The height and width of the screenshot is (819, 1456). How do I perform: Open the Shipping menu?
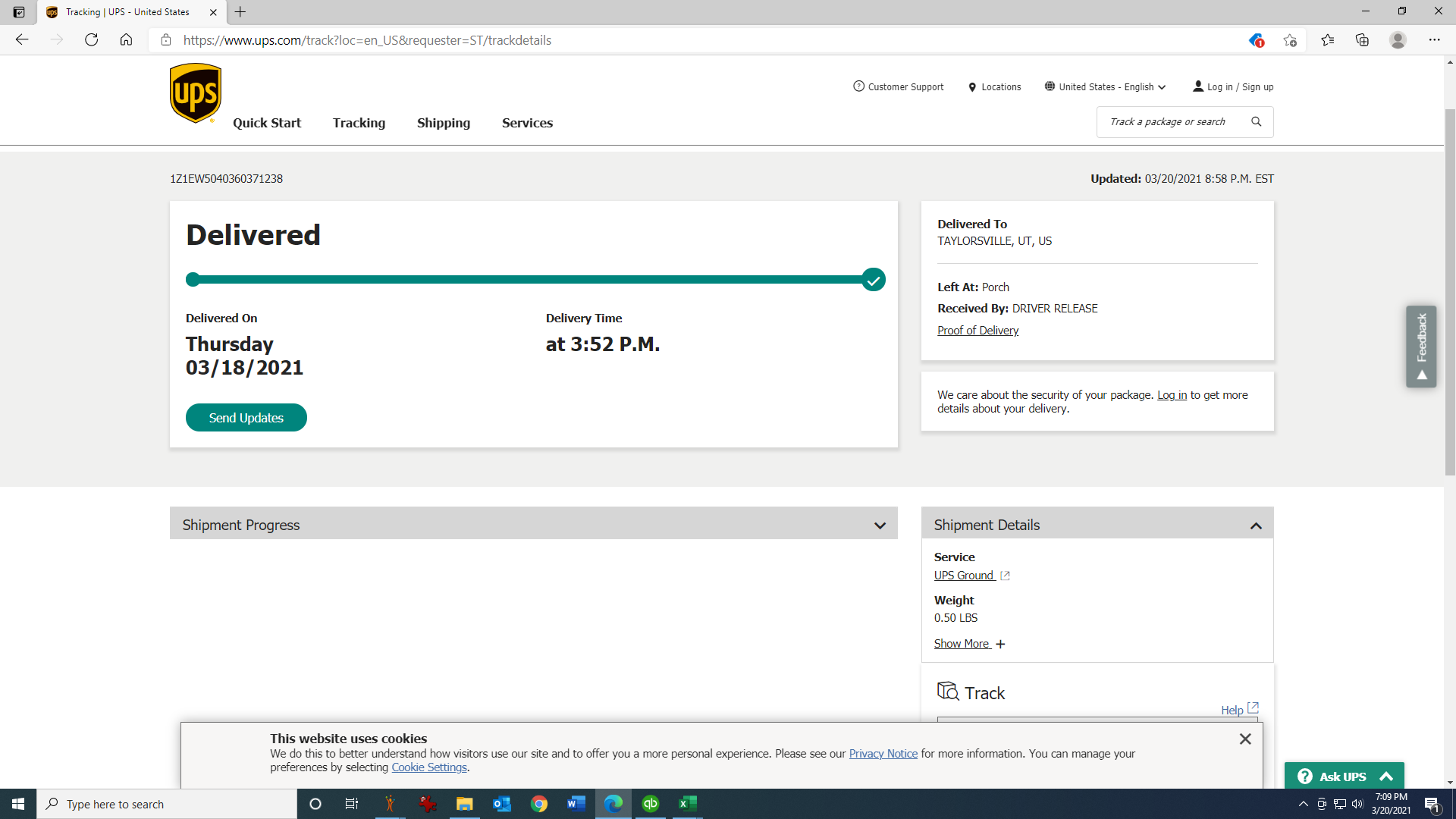443,123
